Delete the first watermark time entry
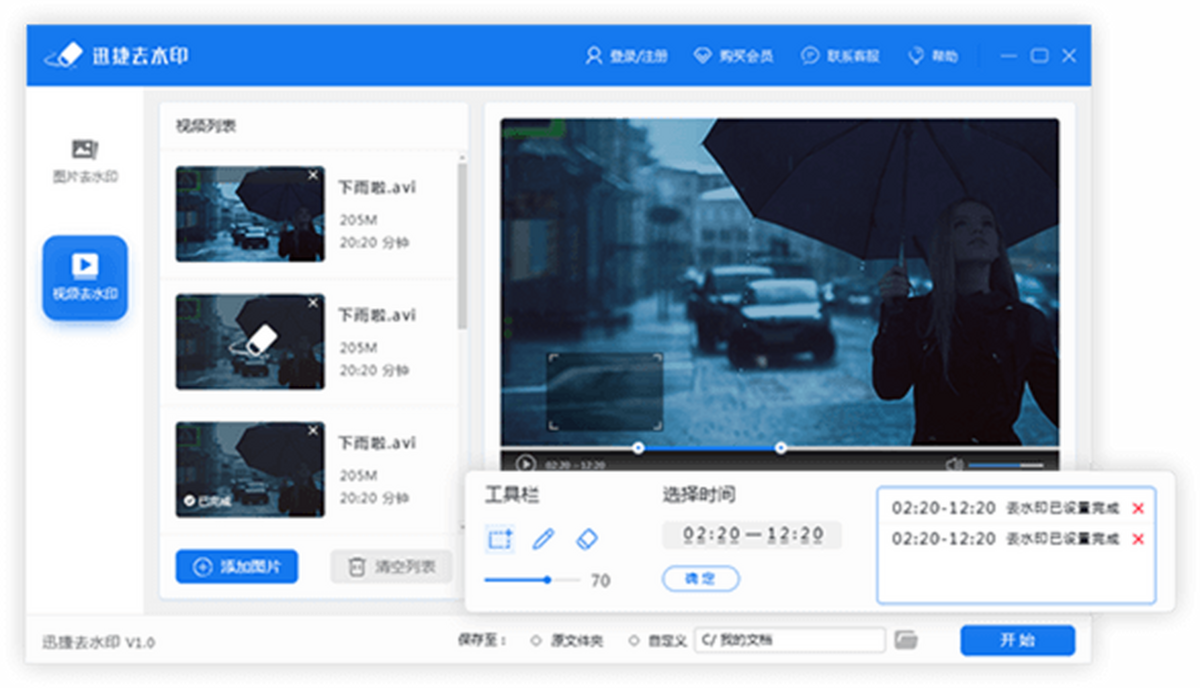 coord(1137,509)
